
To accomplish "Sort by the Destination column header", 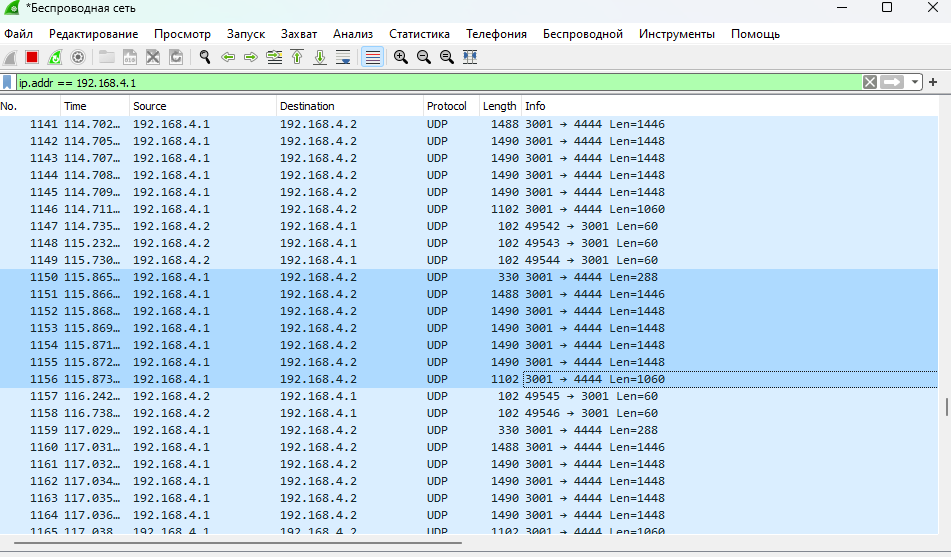I will pyautogui.click(x=350, y=106).
